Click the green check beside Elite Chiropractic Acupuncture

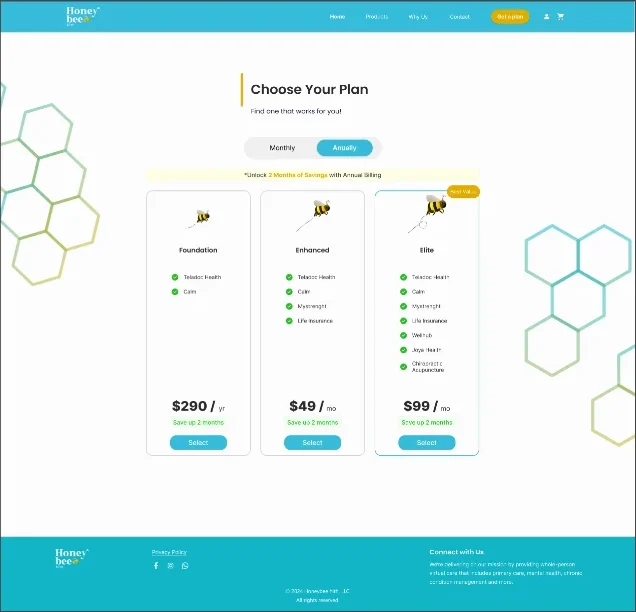point(403,367)
